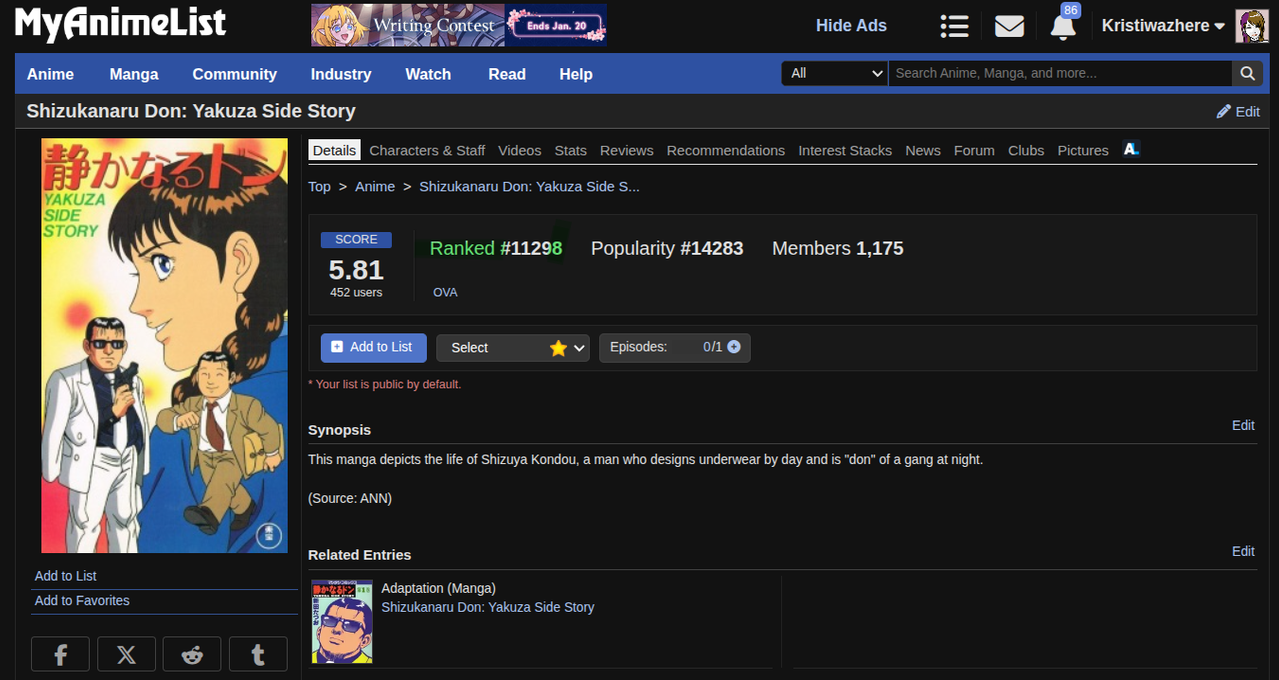1279x680 pixels.
Task: Click the Episodes count field
Action: pyautogui.click(x=675, y=347)
